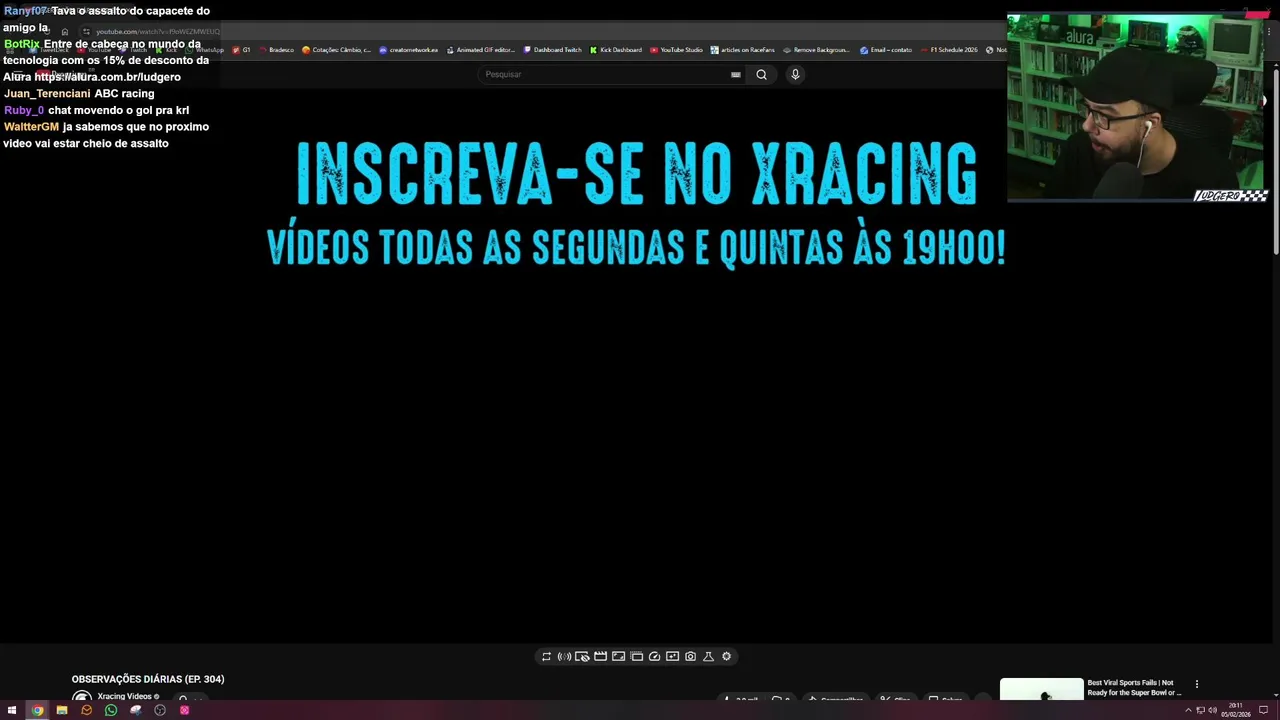Open Chrome from the taskbar
The image size is (1280, 720).
point(37,710)
